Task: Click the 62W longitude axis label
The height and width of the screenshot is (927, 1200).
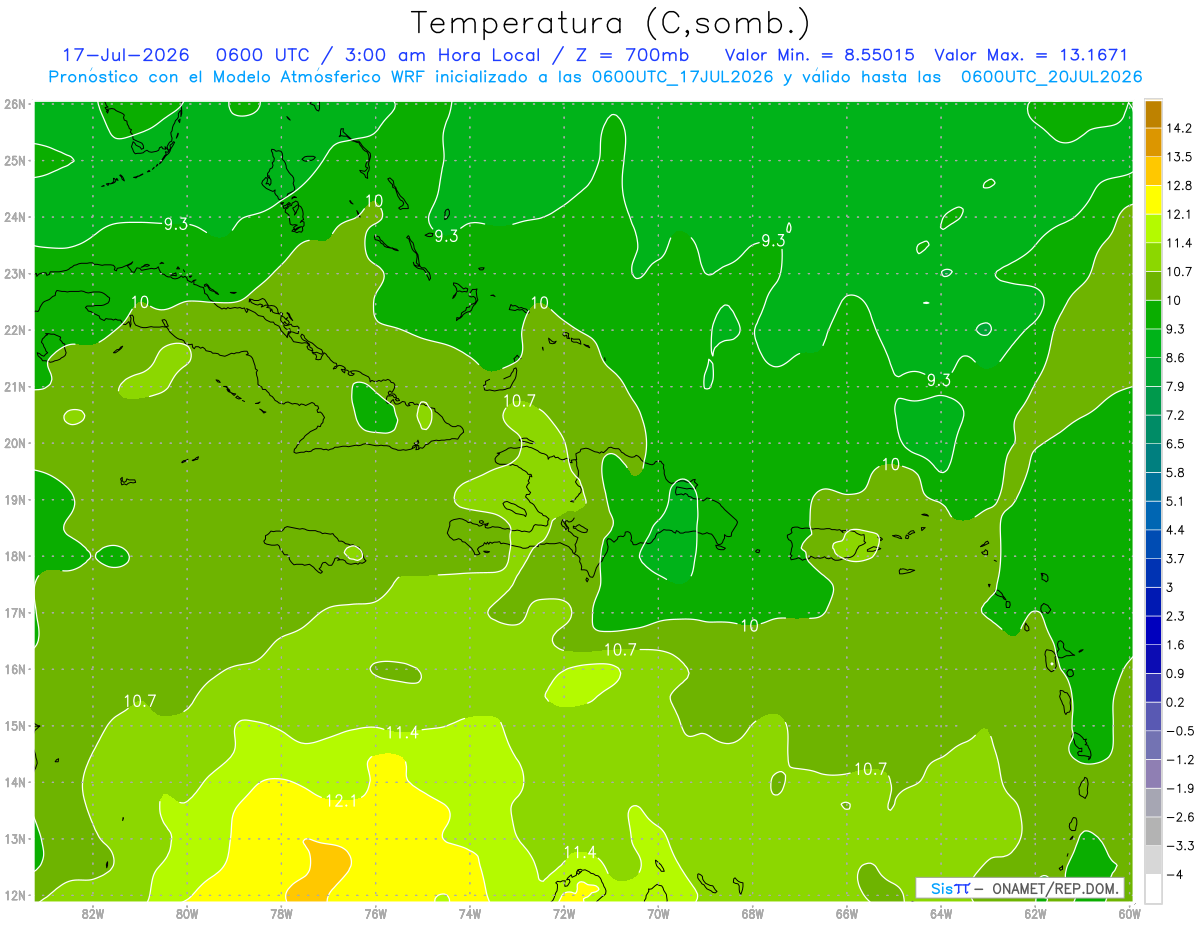Action: coord(1035,913)
